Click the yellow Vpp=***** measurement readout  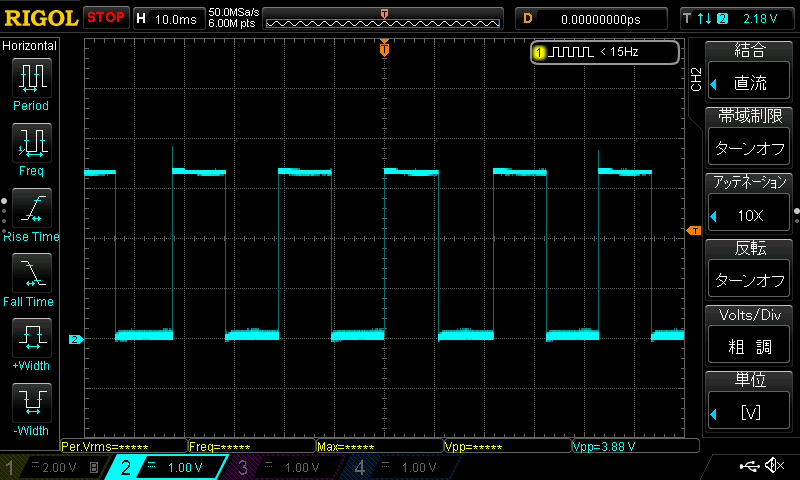(x=508, y=446)
